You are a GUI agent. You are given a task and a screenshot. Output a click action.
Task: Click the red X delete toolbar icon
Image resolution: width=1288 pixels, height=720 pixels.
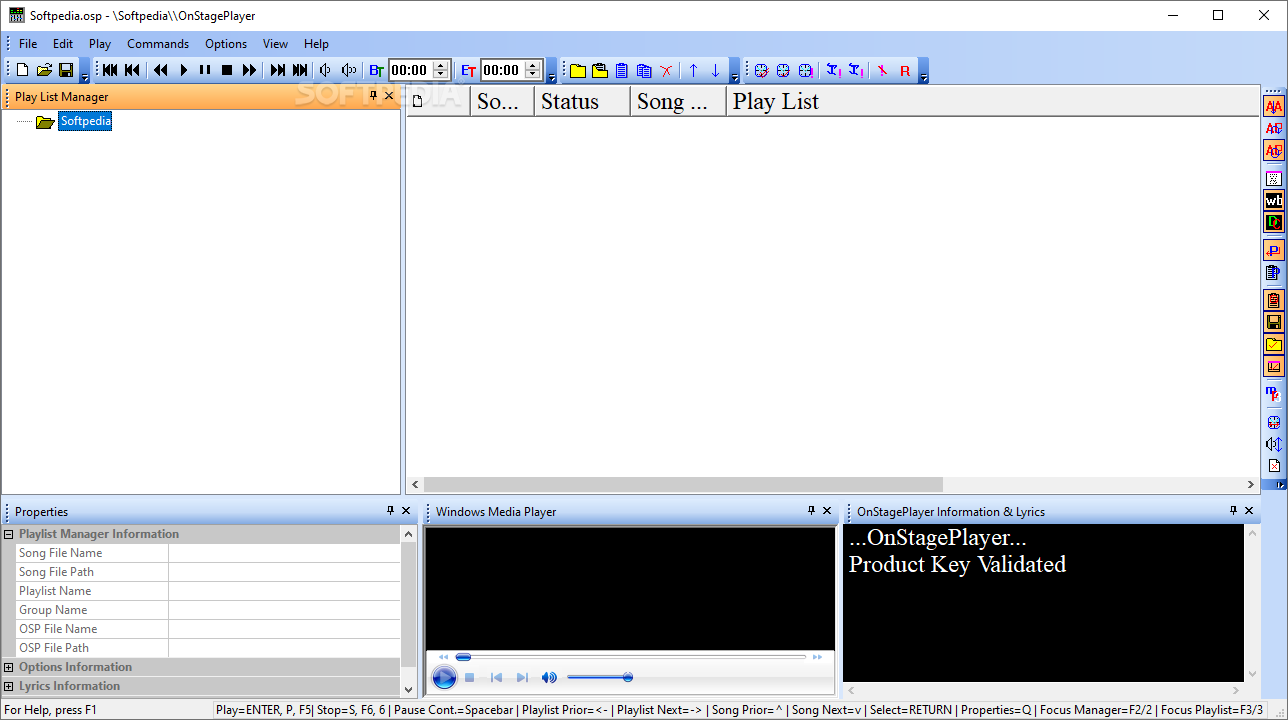pyautogui.click(x=666, y=70)
